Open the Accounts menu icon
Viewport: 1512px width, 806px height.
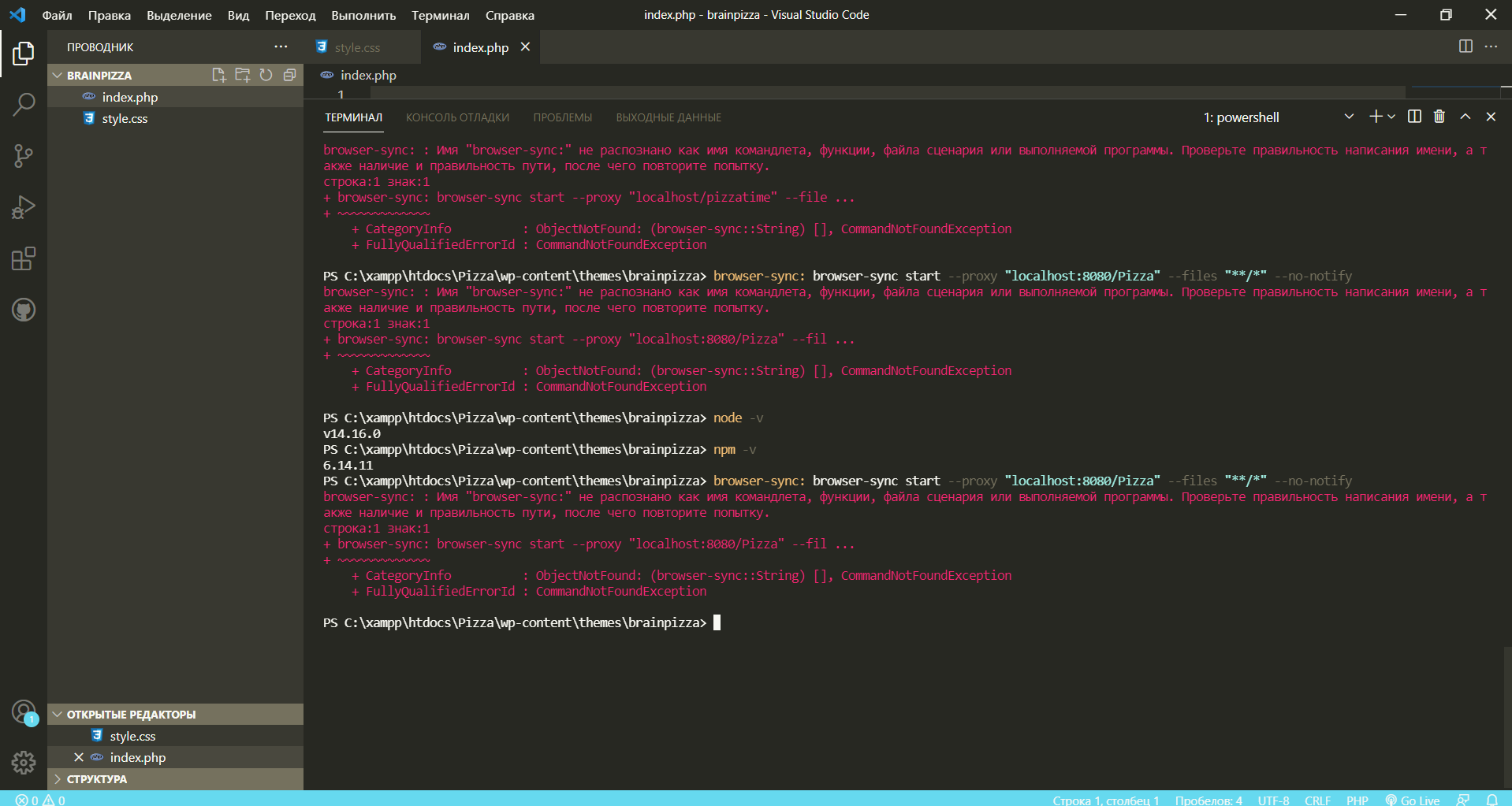tap(24, 711)
